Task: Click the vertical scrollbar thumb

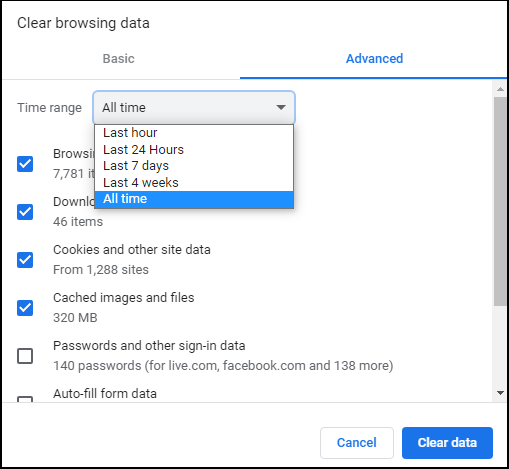Action: (500, 201)
